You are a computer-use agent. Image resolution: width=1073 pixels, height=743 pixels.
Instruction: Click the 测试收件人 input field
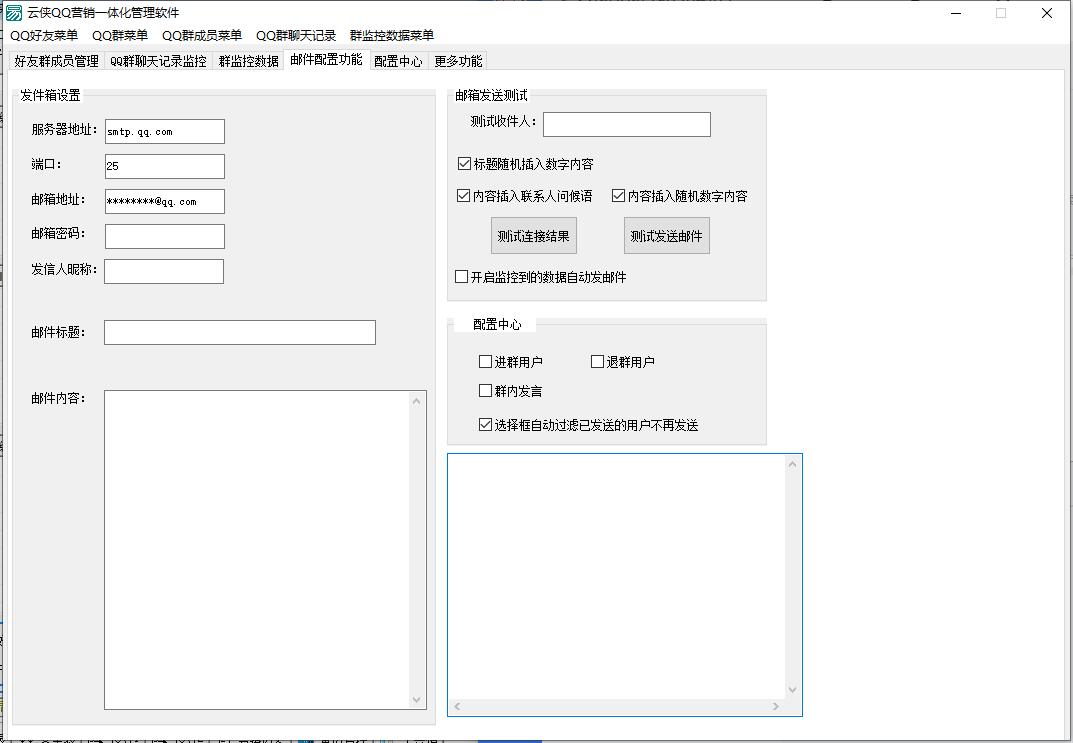(x=627, y=125)
